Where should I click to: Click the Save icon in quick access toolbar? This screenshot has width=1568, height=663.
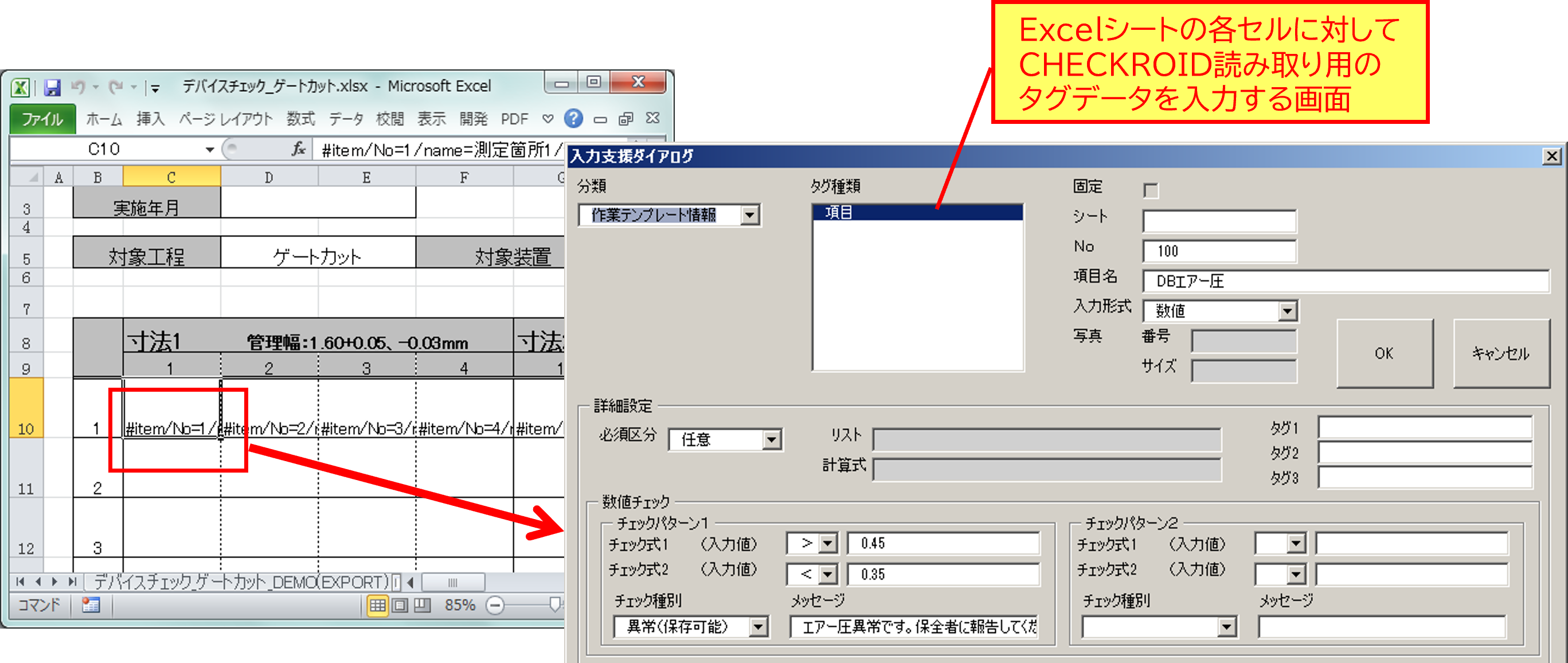tap(52, 88)
